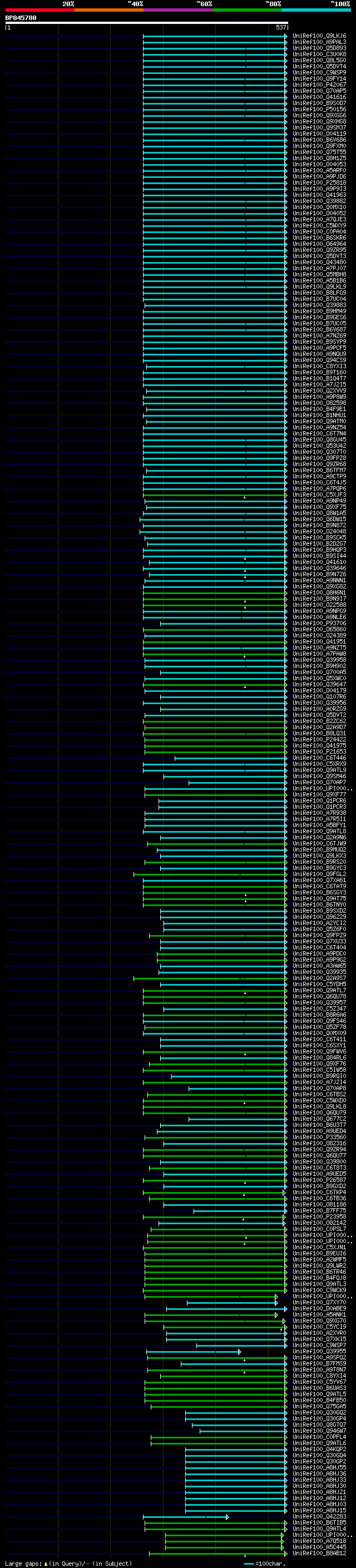This screenshot has width=356, height=1568.
Task: Open hit UniRef100_P42067
Action: pyautogui.click(x=319, y=85)
